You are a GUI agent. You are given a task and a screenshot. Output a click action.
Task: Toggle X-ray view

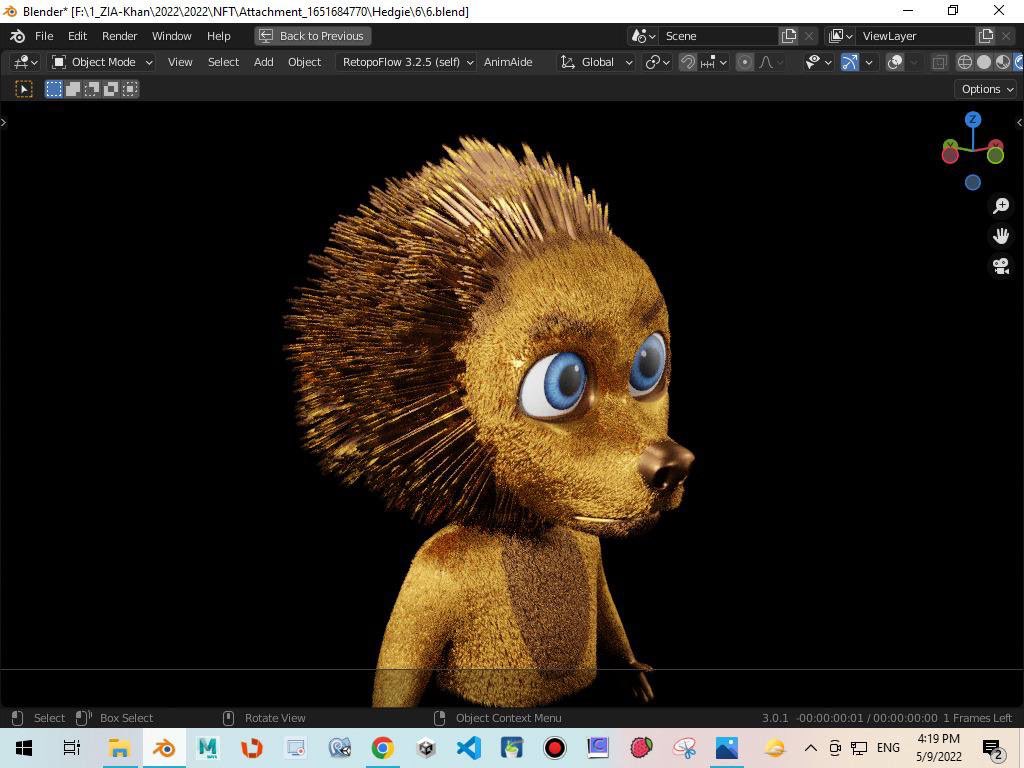[939, 62]
